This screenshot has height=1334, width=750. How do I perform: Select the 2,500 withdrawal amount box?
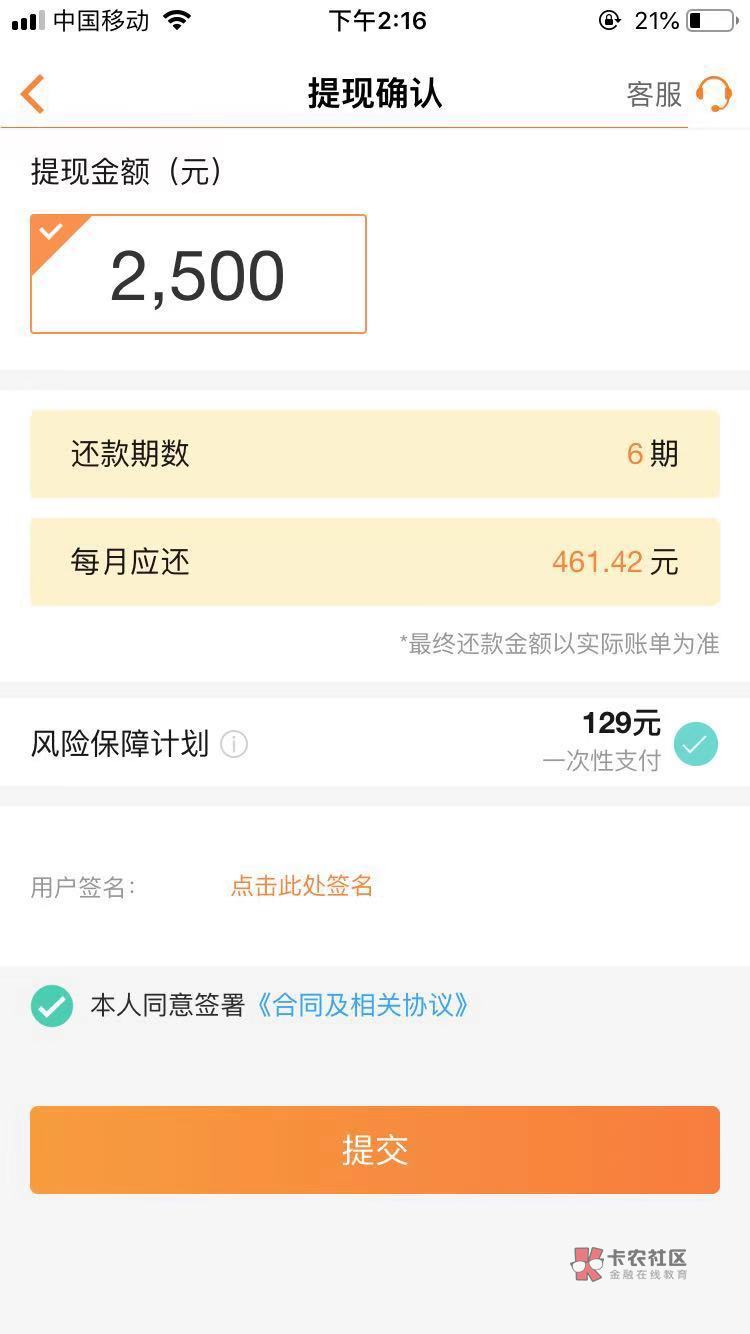pyautogui.click(x=198, y=274)
